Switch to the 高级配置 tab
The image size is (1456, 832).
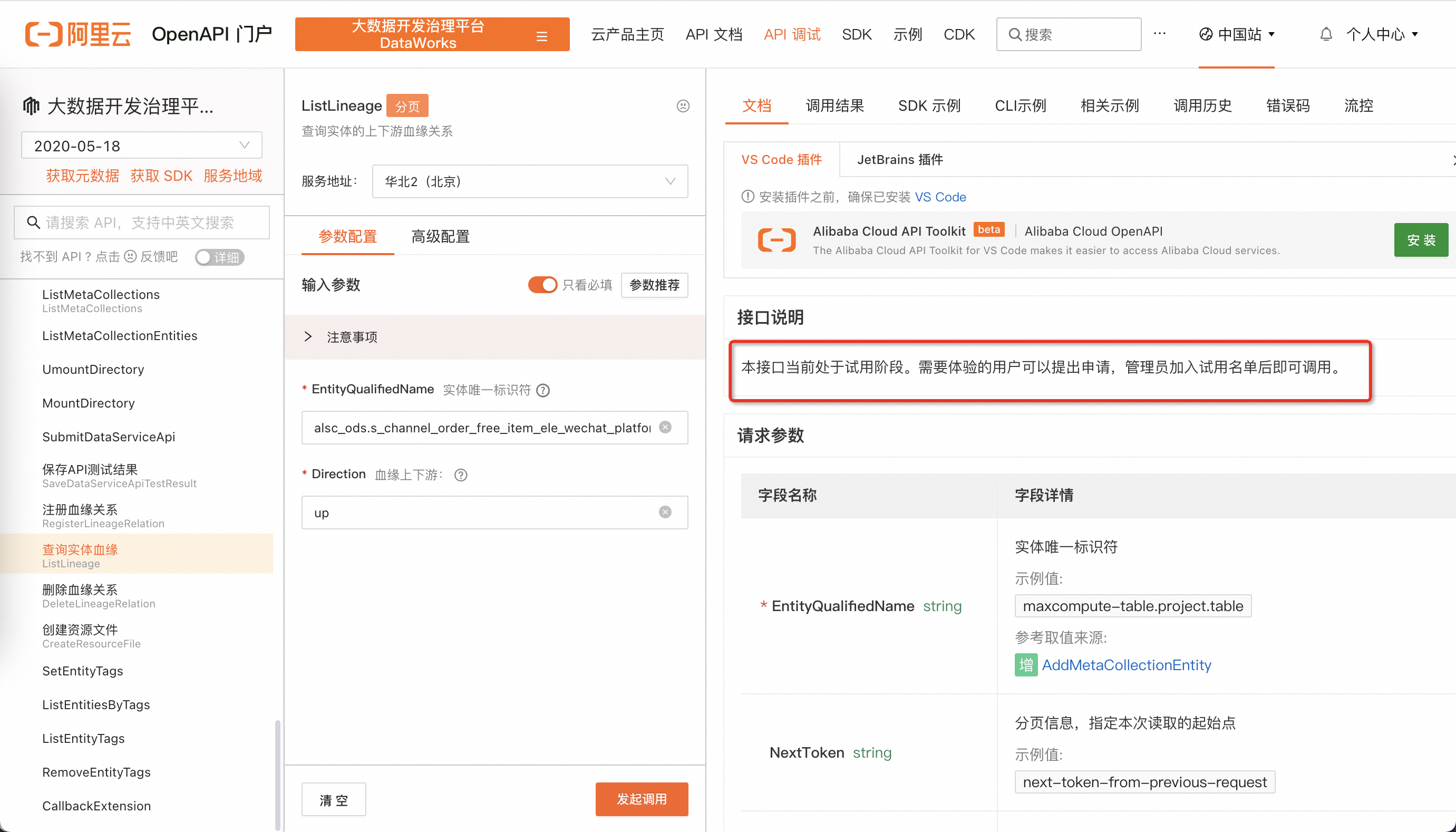(440, 237)
